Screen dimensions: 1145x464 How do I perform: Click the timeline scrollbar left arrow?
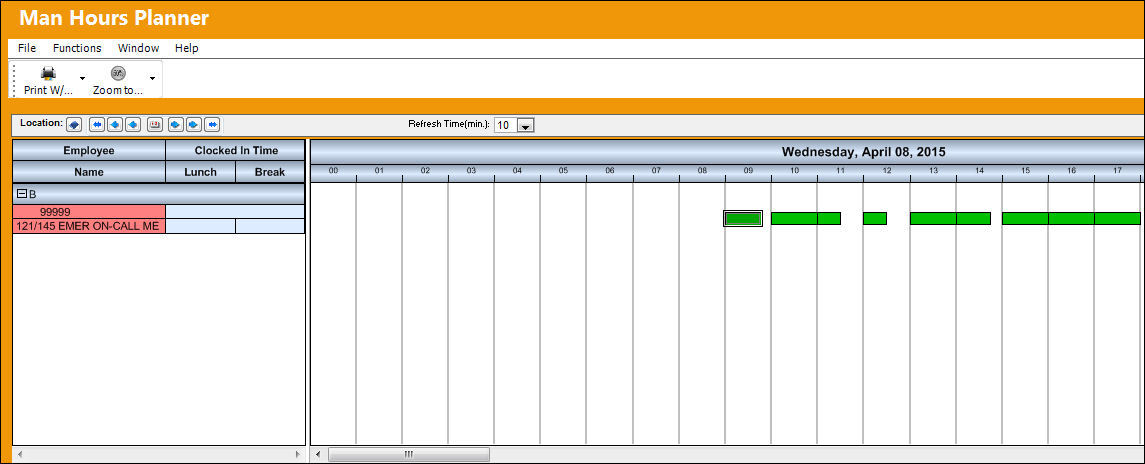tap(318, 455)
